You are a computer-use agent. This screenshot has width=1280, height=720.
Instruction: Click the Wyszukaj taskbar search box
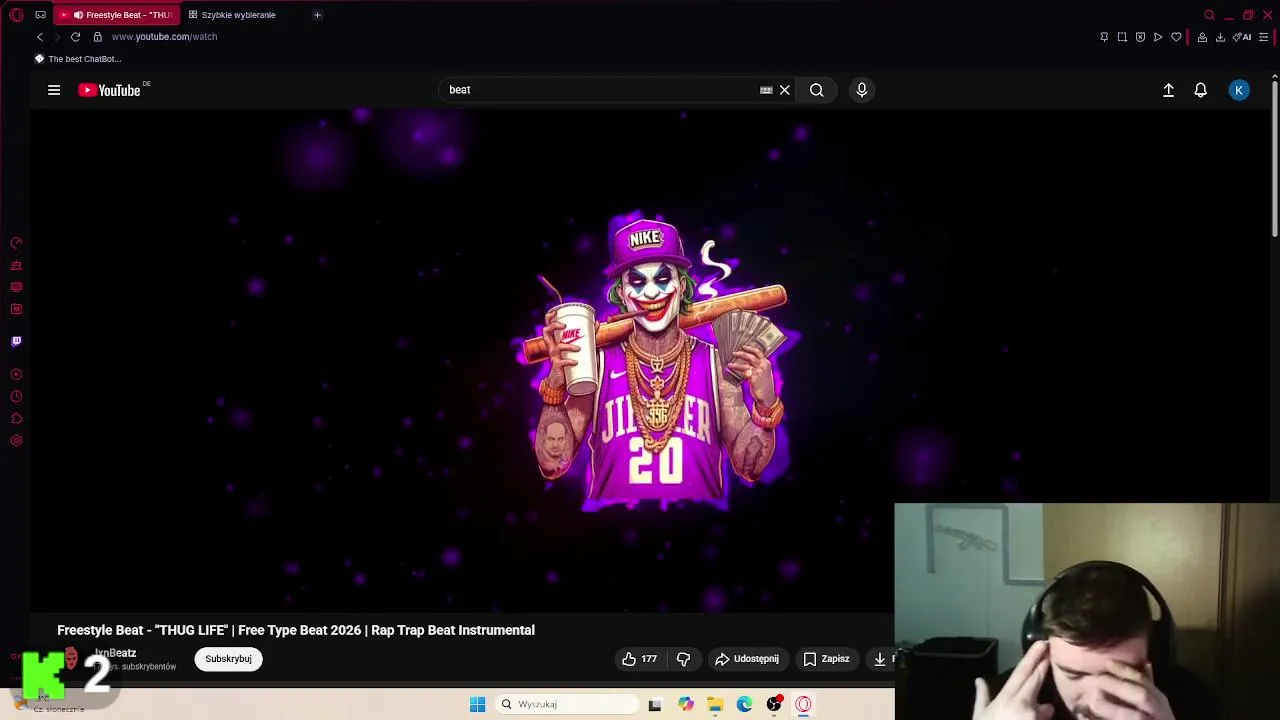[567, 704]
